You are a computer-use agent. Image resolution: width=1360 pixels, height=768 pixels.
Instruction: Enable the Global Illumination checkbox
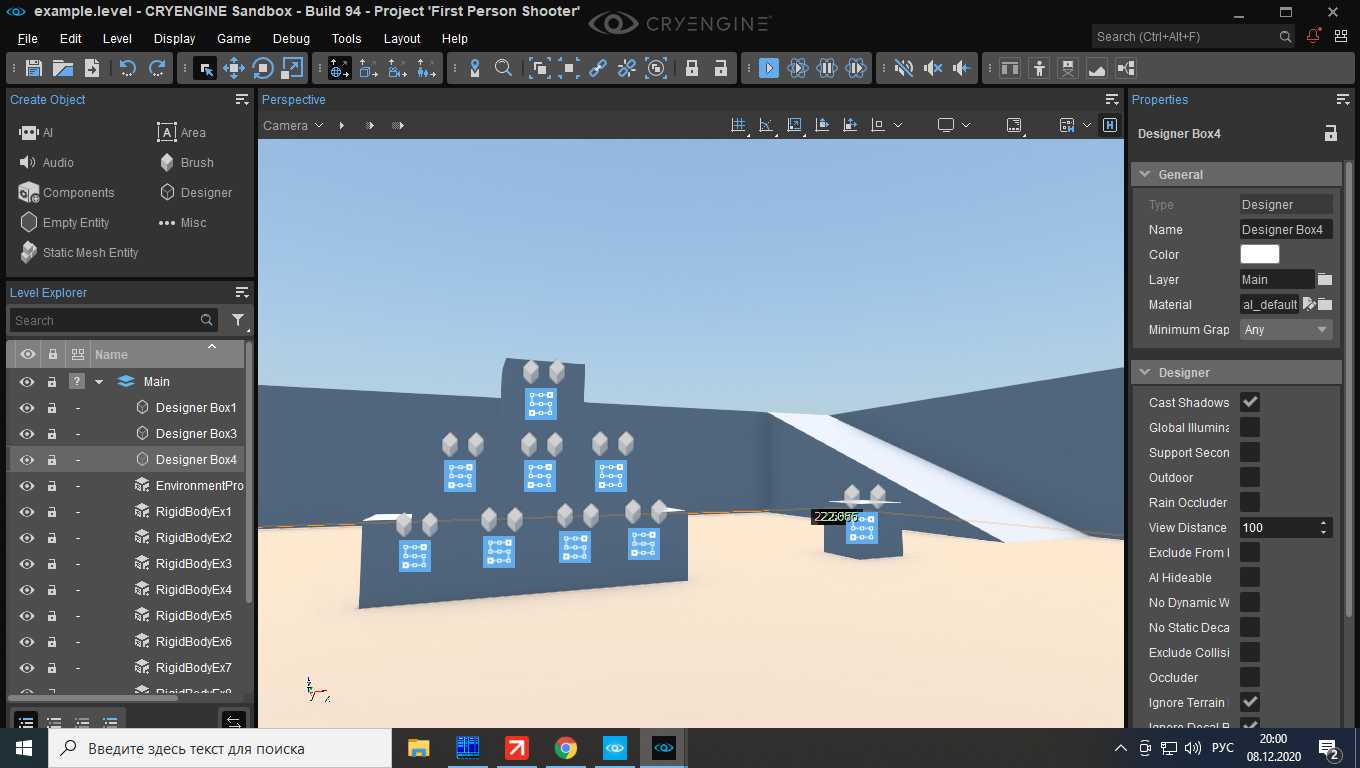pos(1250,427)
